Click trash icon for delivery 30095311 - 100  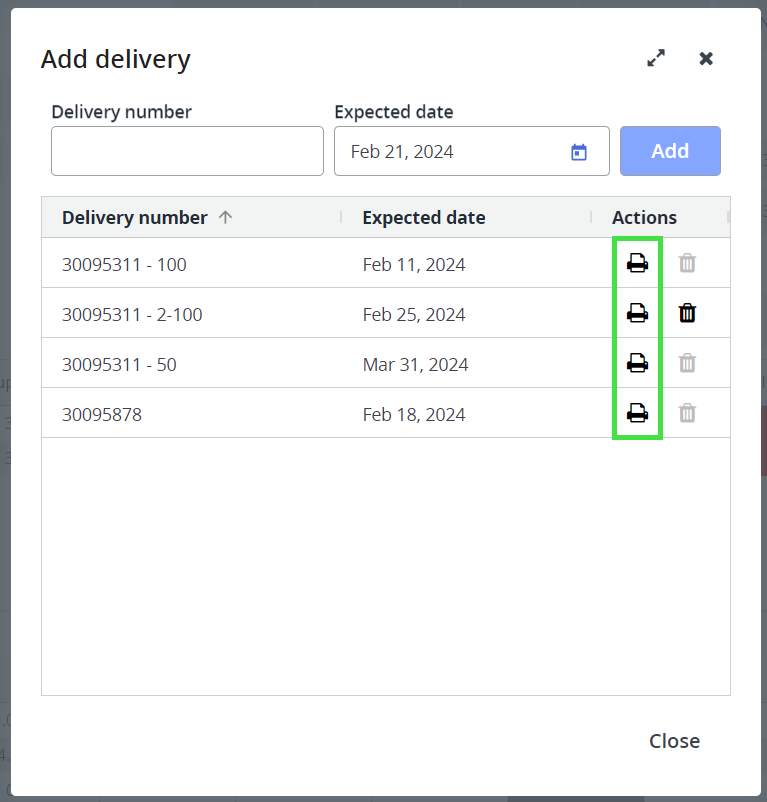(x=687, y=264)
